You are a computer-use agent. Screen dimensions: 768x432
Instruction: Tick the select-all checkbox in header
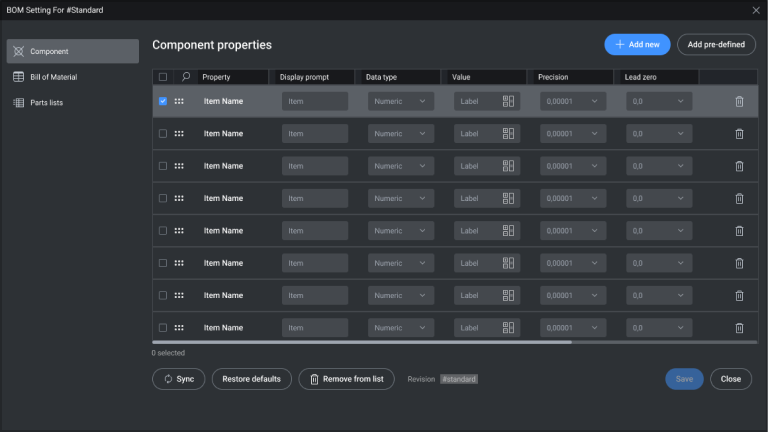click(163, 77)
